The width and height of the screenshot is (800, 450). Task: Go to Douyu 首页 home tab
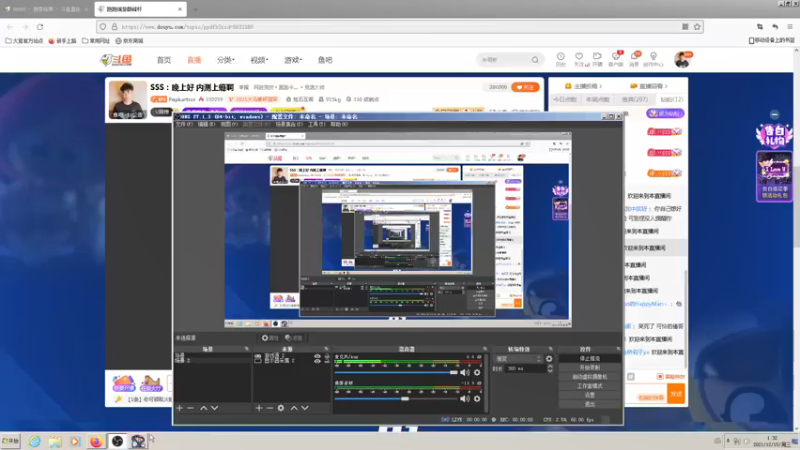(164, 60)
